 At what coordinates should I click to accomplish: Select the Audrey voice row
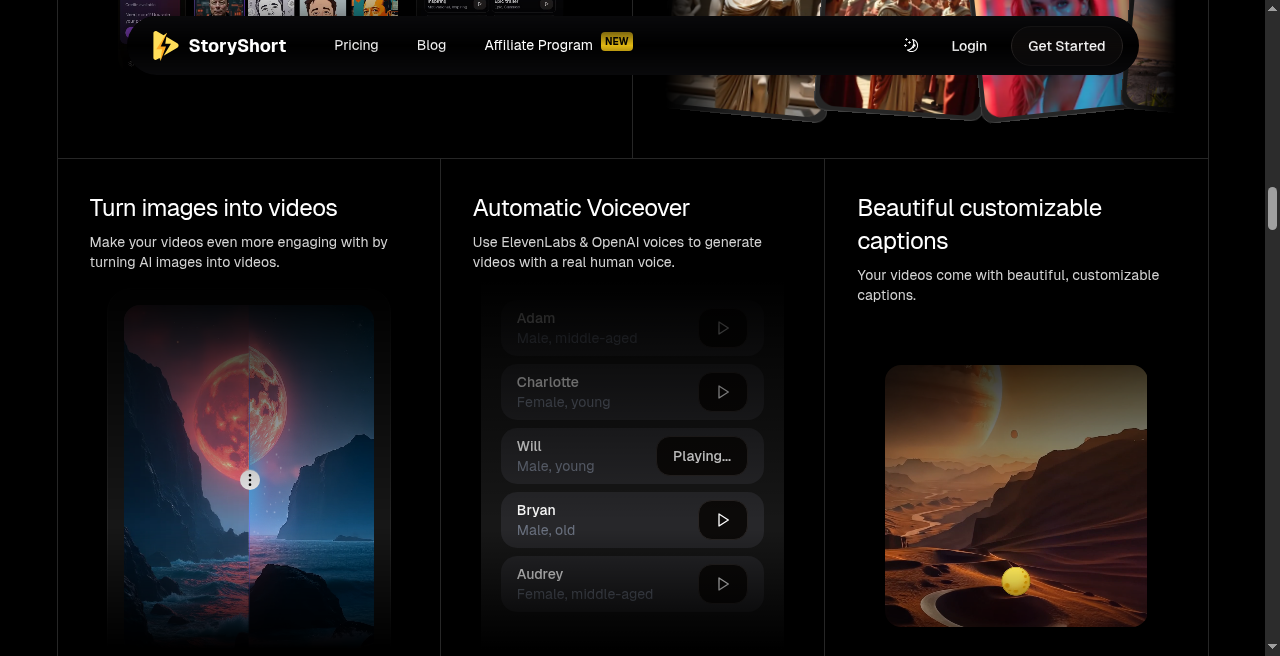click(632, 584)
